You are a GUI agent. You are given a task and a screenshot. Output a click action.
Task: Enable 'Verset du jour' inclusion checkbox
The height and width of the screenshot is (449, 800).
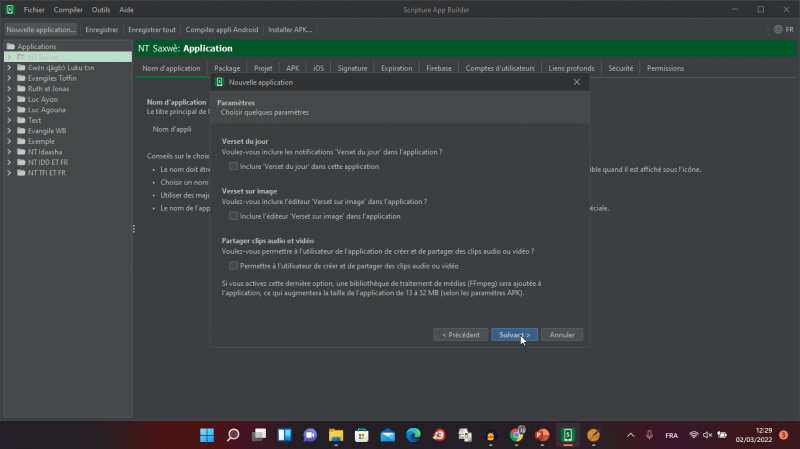click(234, 166)
